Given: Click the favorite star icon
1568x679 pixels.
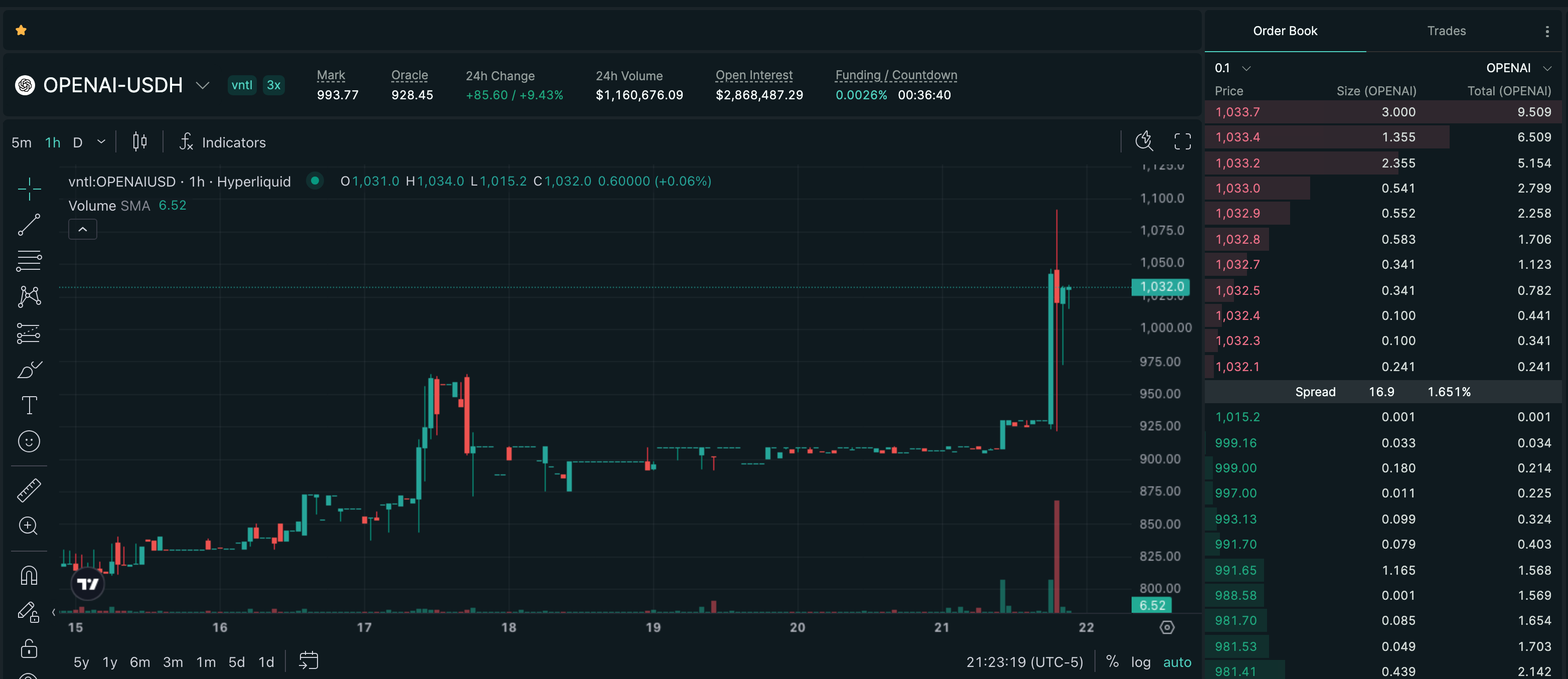Looking at the screenshot, I should click(21, 31).
